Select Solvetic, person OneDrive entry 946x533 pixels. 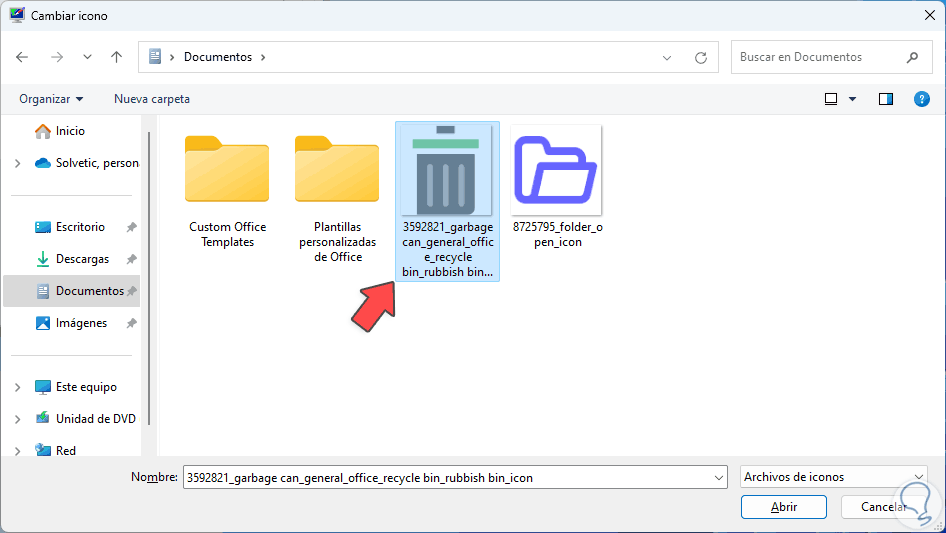86,163
